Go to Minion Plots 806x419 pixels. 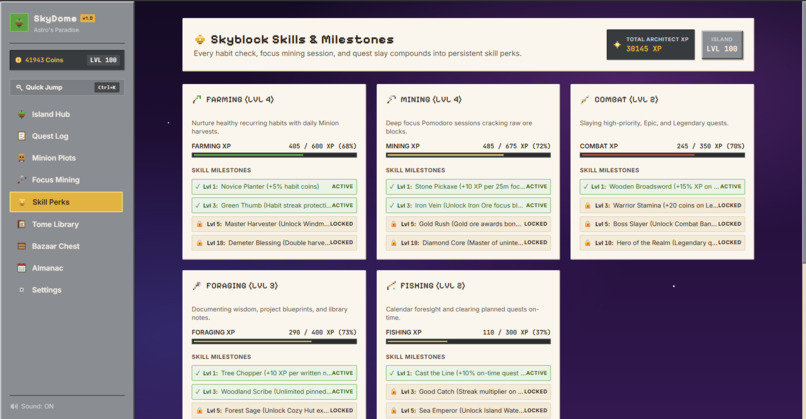click(x=66, y=158)
